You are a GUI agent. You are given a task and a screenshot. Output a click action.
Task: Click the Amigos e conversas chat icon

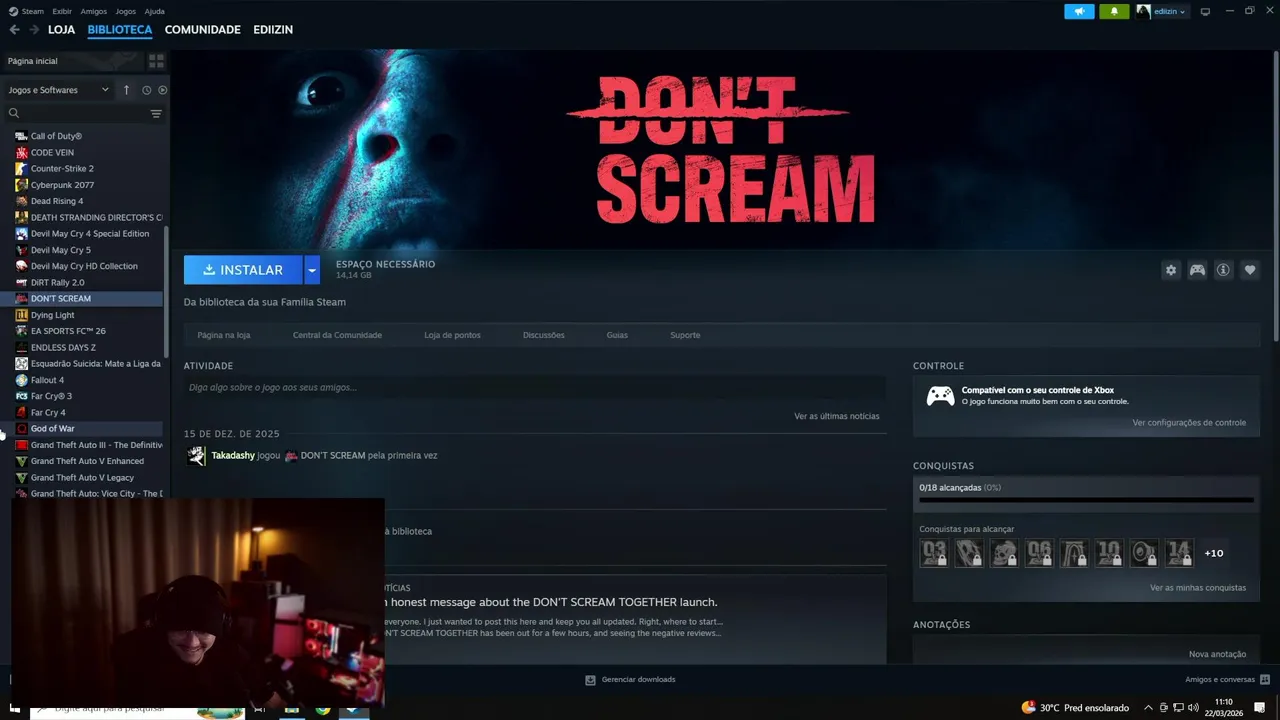pyautogui.click(x=1265, y=680)
